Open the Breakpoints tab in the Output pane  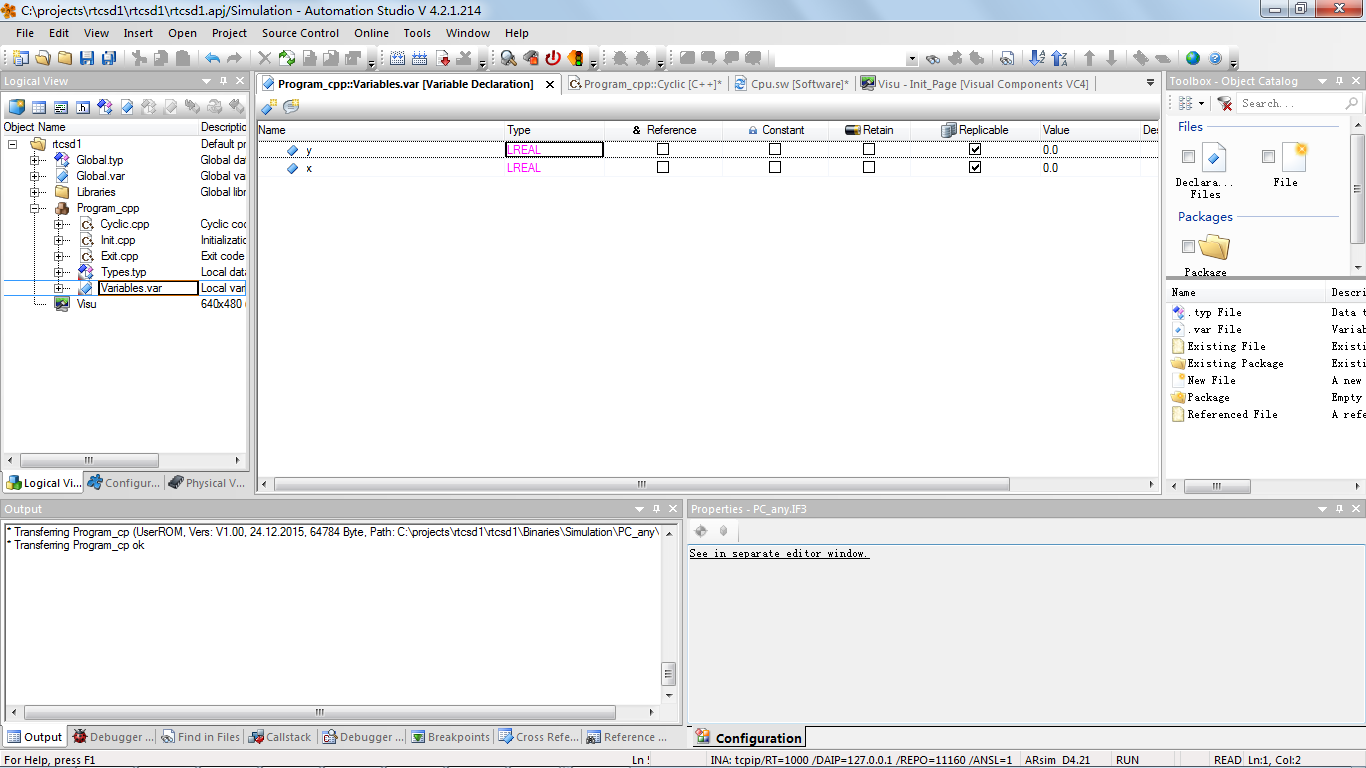[450, 737]
